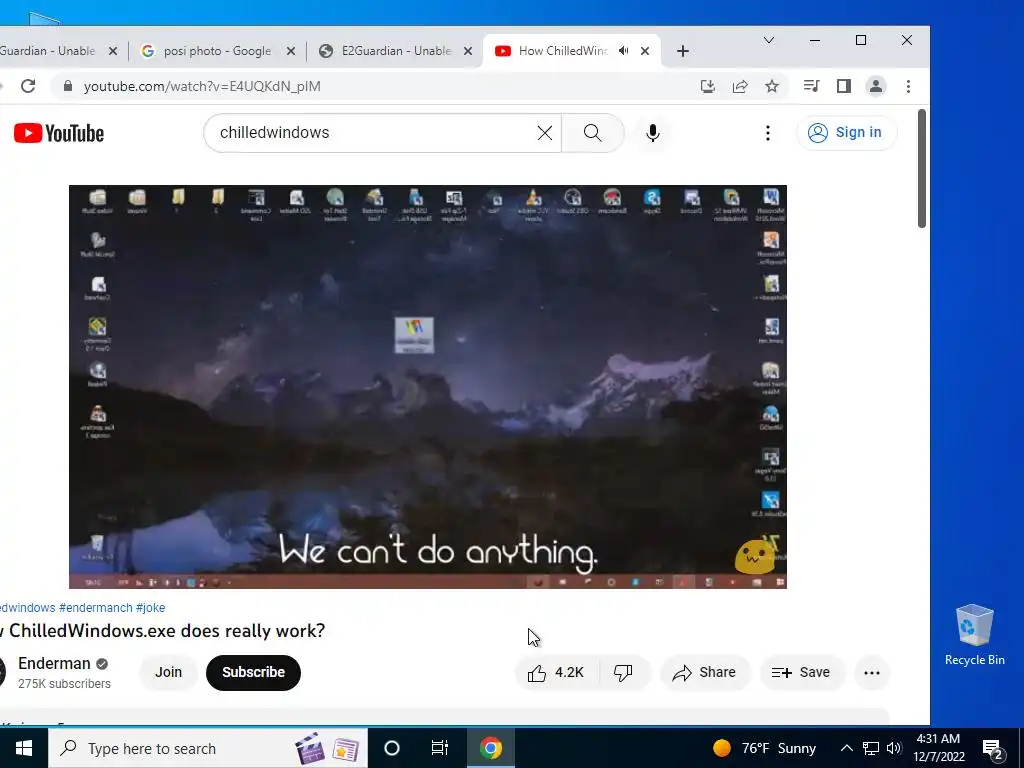Click the Share button under the video
This screenshot has width=1024, height=768.
coord(705,673)
